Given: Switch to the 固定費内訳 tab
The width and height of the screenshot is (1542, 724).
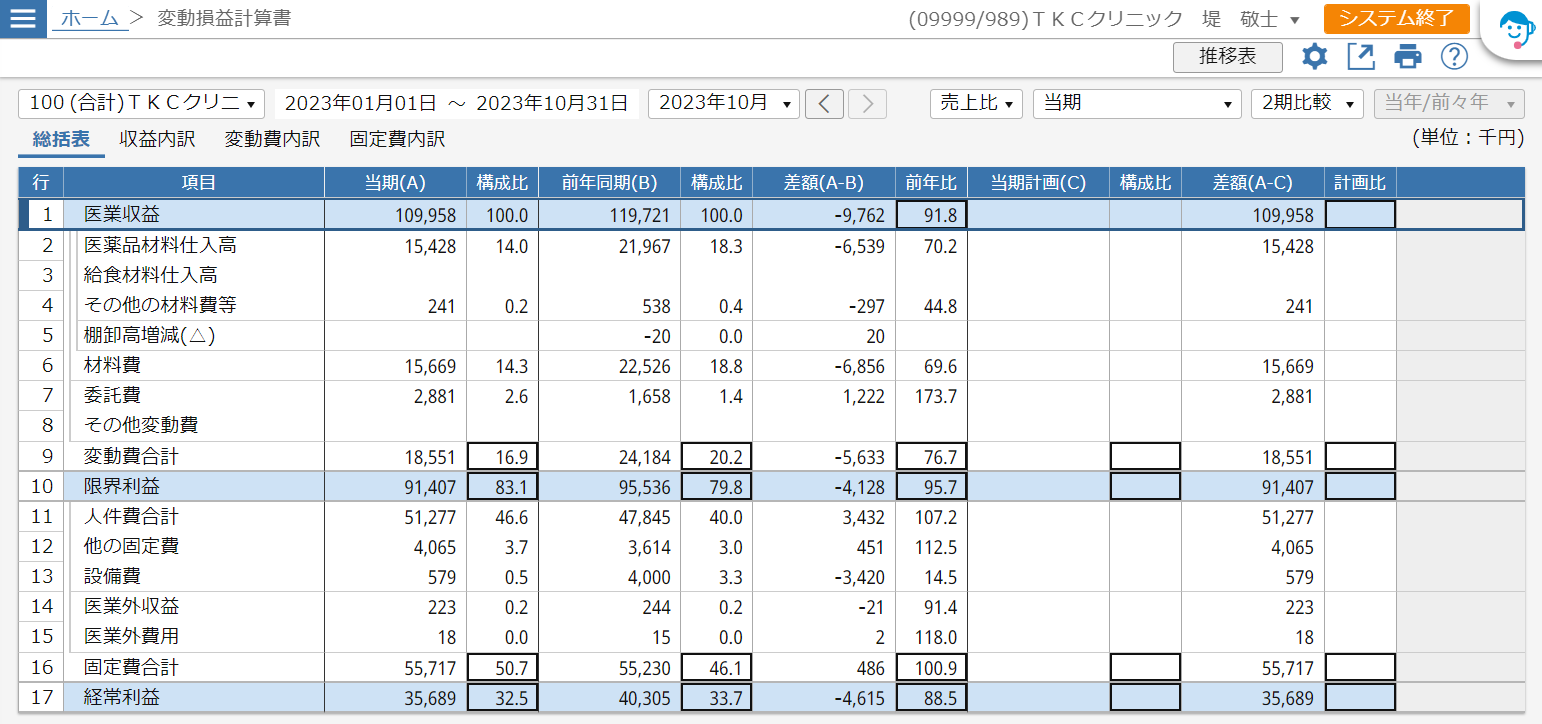Looking at the screenshot, I should tap(397, 139).
